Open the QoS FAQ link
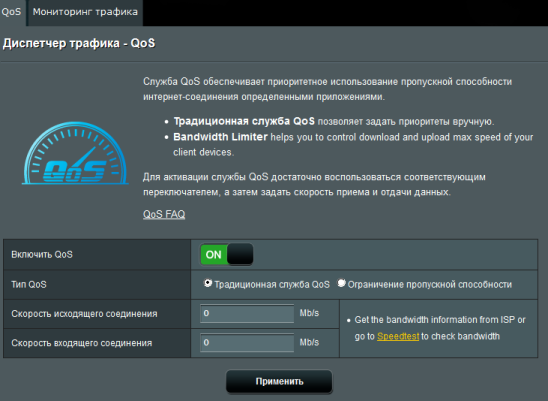Image resolution: width=548 pixels, height=401 pixels. pyautogui.click(x=164, y=214)
